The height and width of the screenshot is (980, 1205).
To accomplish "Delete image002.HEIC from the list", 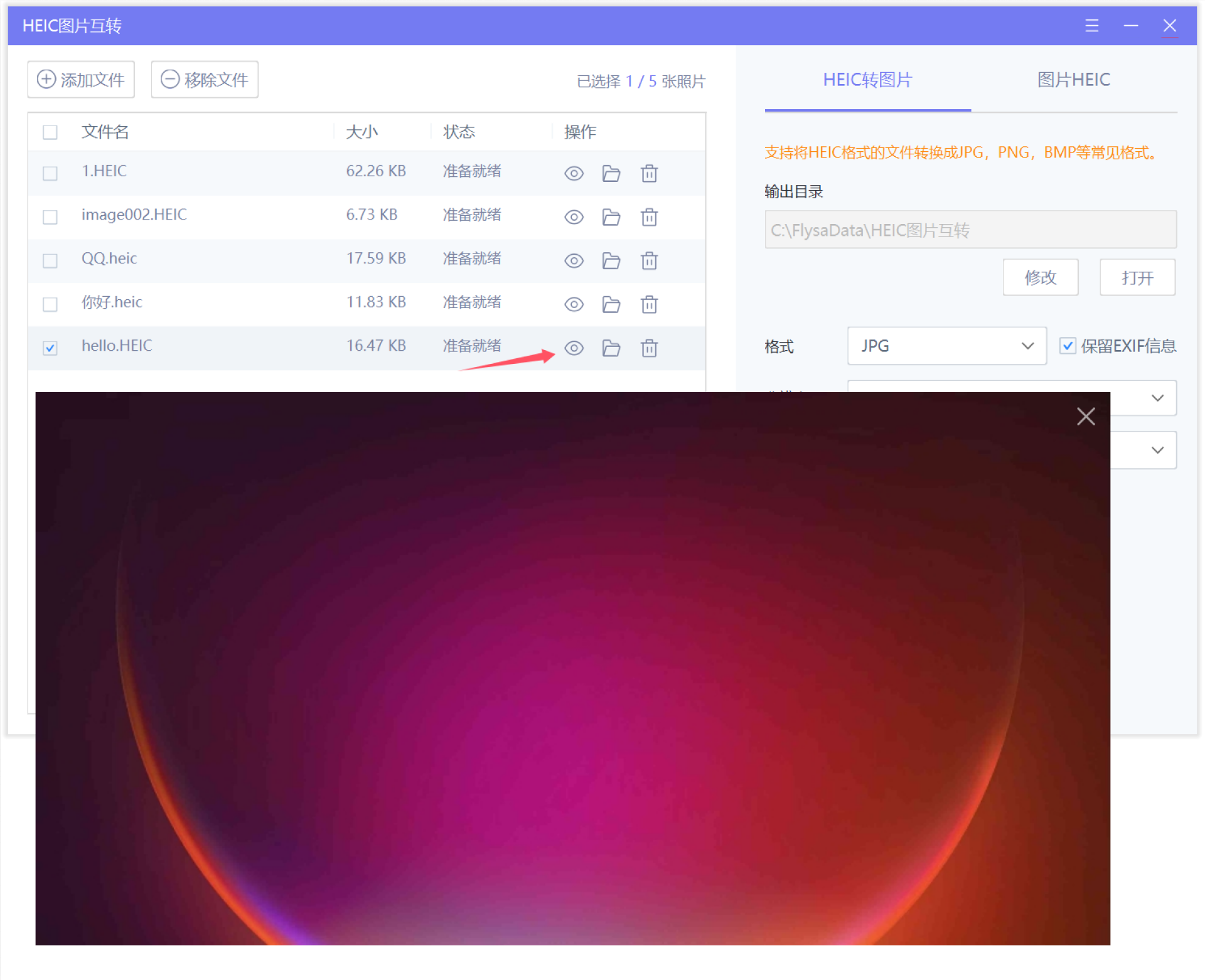I will tap(649, 217).
